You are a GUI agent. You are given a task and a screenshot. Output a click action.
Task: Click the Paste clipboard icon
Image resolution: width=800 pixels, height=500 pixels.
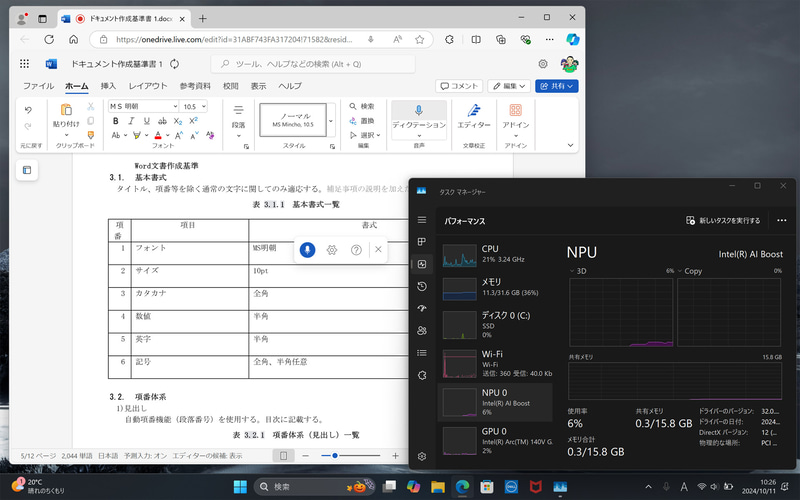point(66,110)
